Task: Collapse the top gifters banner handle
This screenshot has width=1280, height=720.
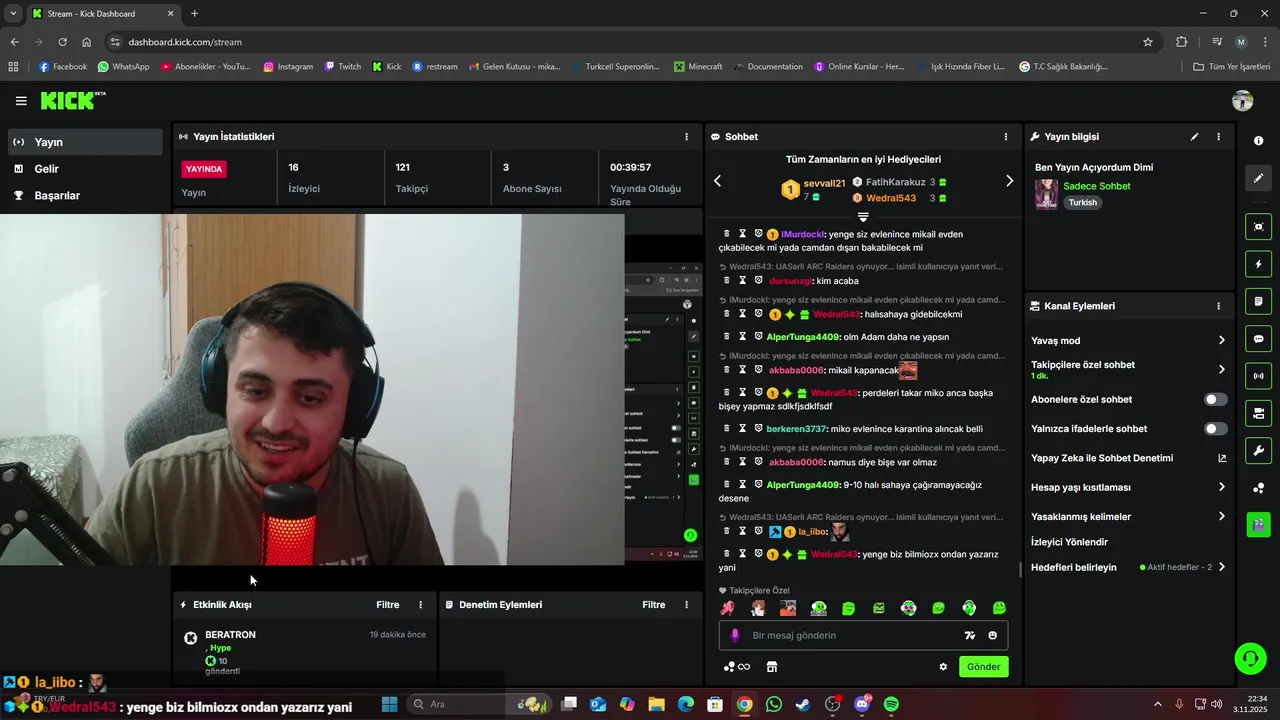Action: (x=863, y=216)
